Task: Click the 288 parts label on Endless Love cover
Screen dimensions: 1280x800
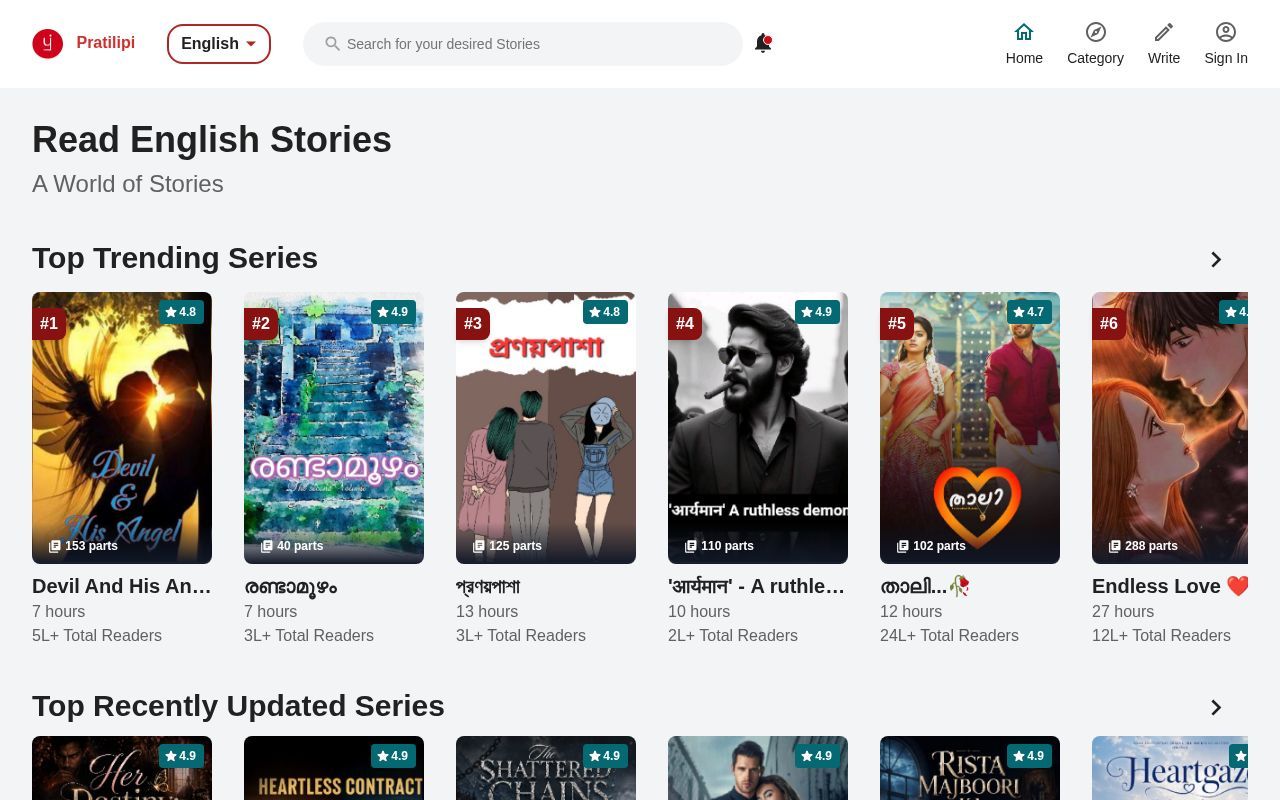Action: [1143, 546]
